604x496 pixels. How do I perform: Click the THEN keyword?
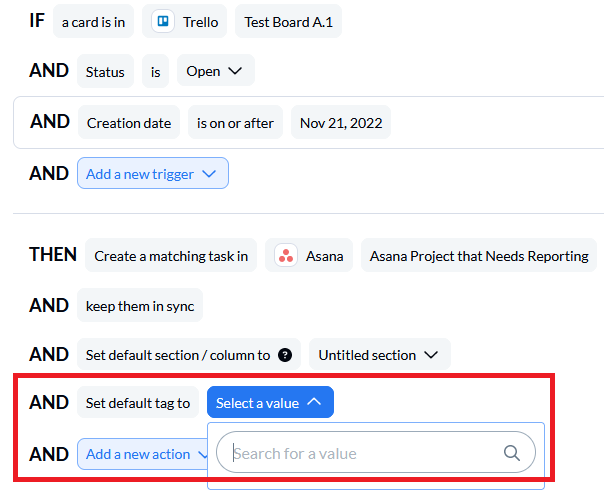click(53, 254)
